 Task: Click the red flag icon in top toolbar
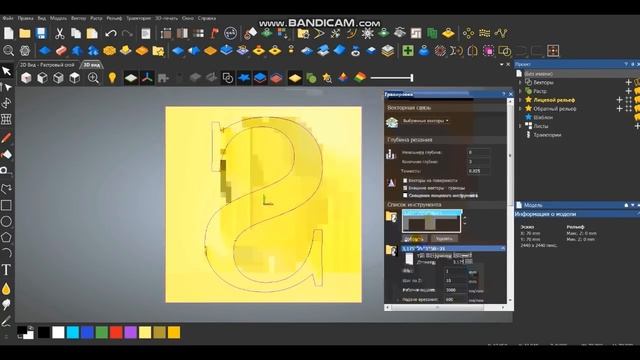point(215,33)
